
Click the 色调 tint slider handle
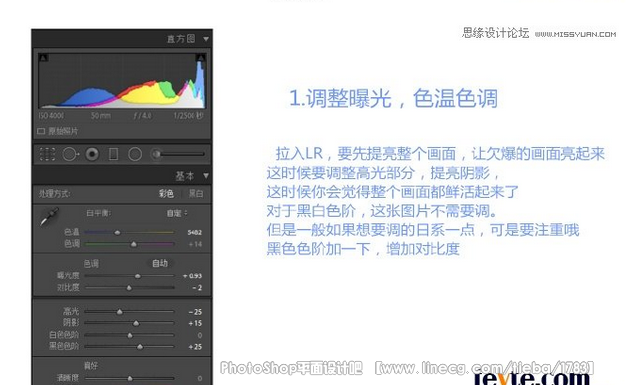[x=133, y=244]
